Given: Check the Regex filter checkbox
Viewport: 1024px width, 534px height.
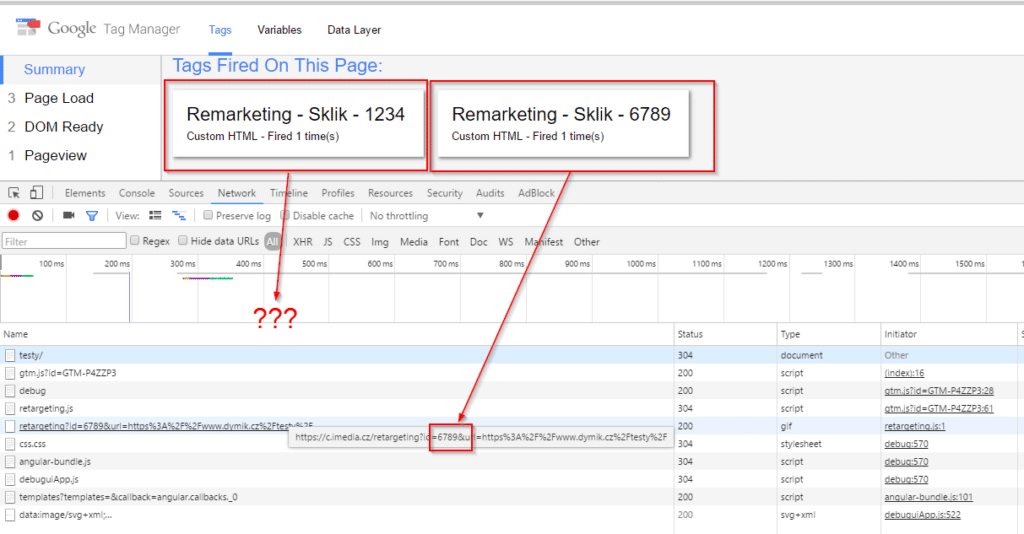Looking at the screenshot, I should click(135, 241).
